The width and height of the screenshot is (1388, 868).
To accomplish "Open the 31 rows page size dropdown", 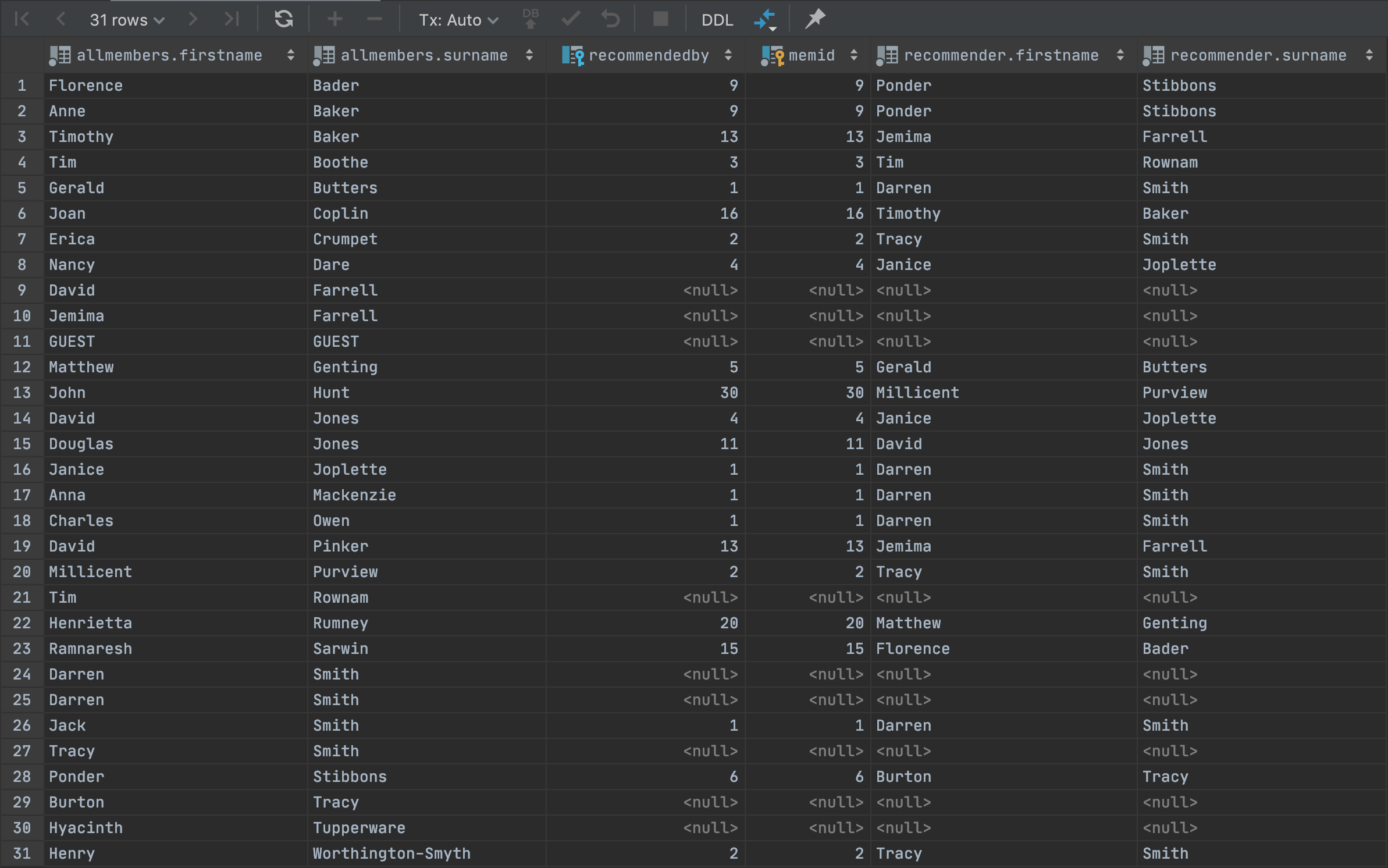I will click(x=127, y=20).
